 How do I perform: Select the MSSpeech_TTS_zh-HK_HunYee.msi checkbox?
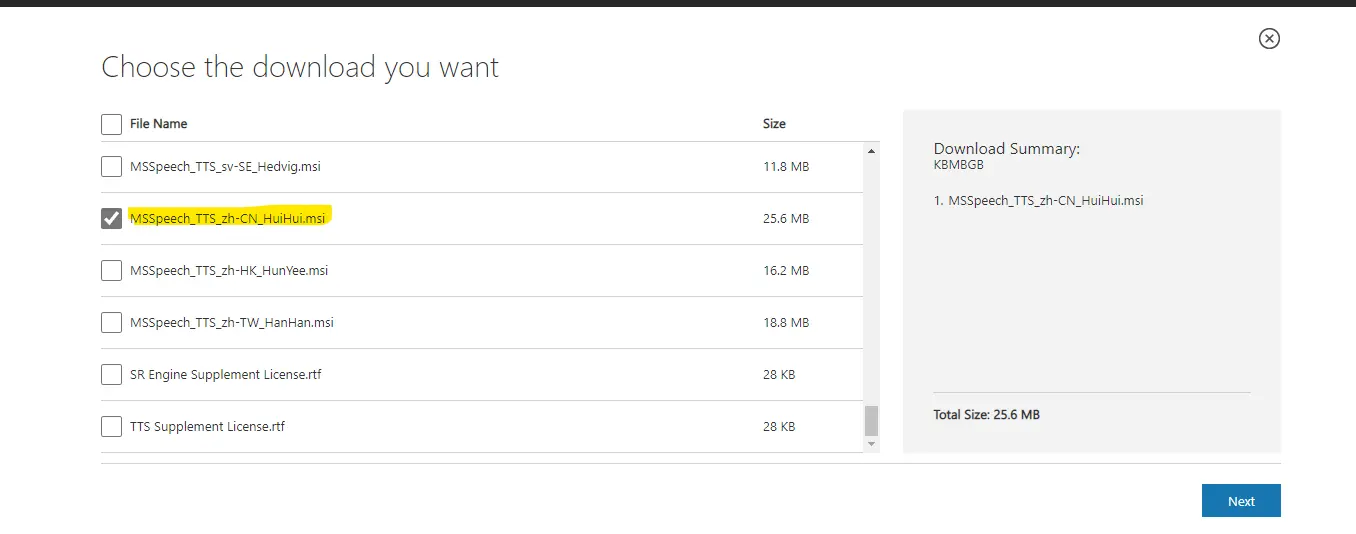pos(112,271)
